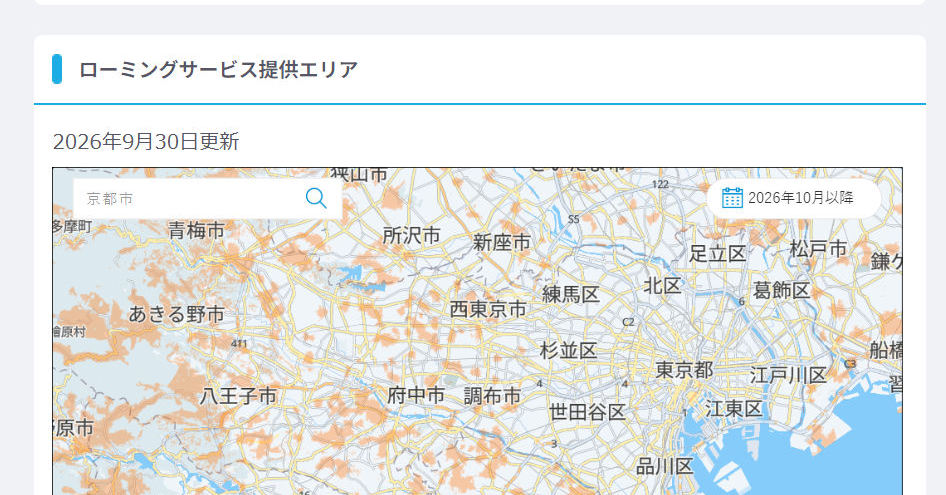The width and height of the screenshot is (946, 495).
Task: Click the 青梅市 label on map
Action: click(196, 230)
